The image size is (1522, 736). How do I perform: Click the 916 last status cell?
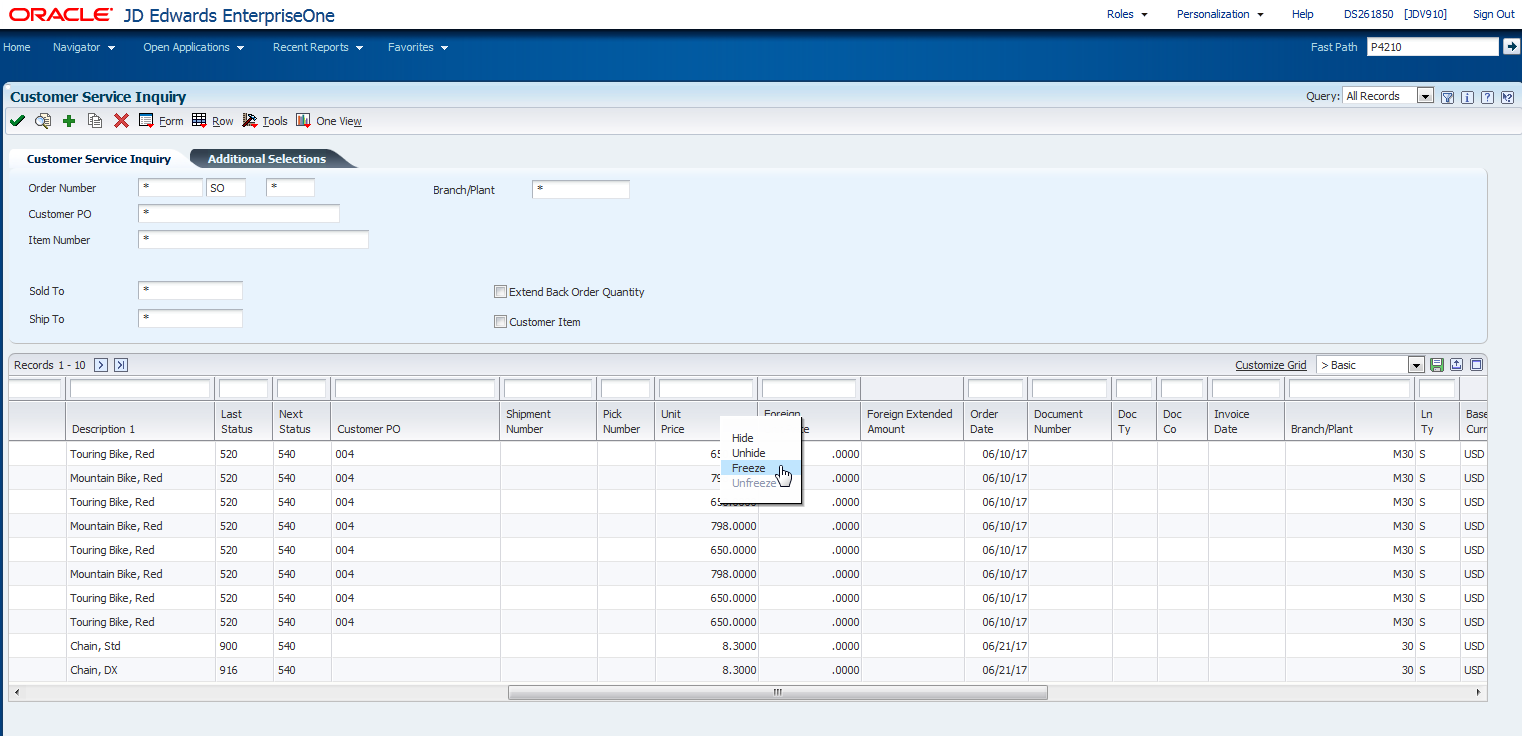244,670
